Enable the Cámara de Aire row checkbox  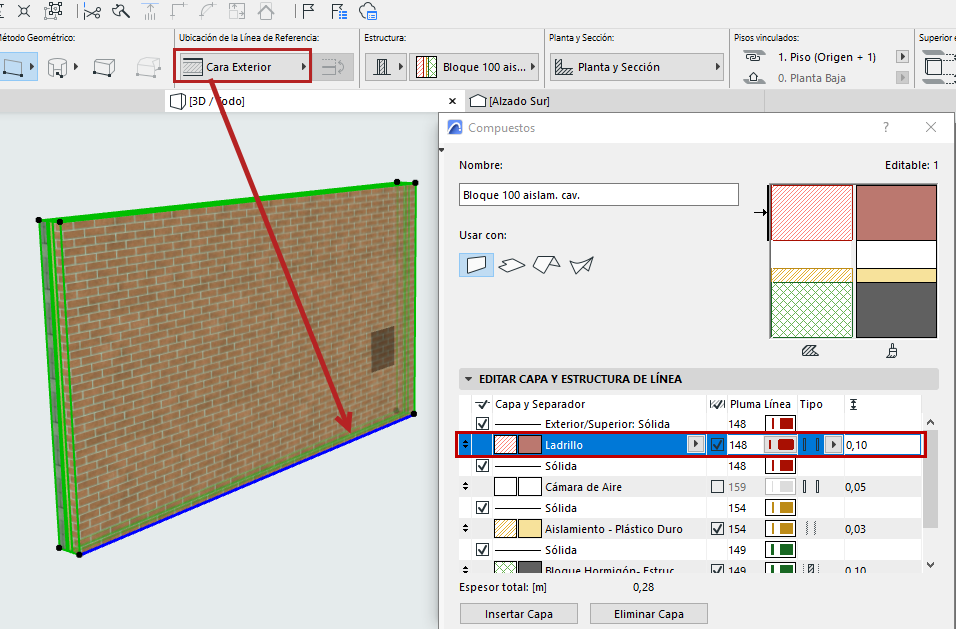[718, 486]
